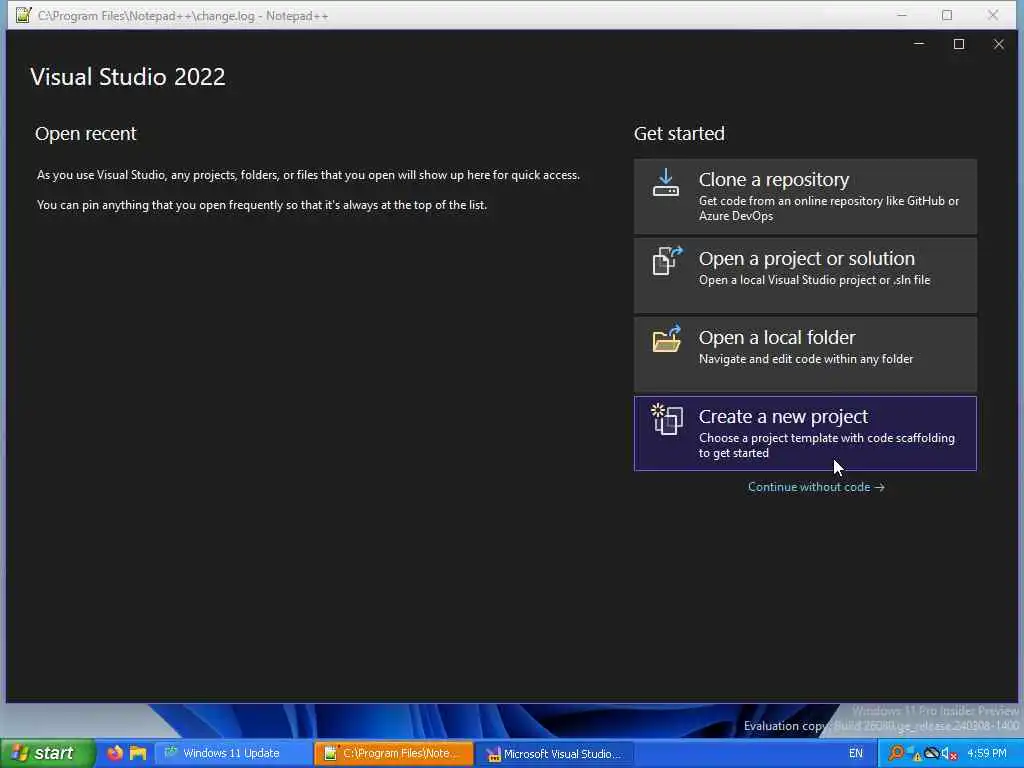This screenshot has width=1024, height=768.
Task: Click the Create a new project icon
Action: point(667,419)
